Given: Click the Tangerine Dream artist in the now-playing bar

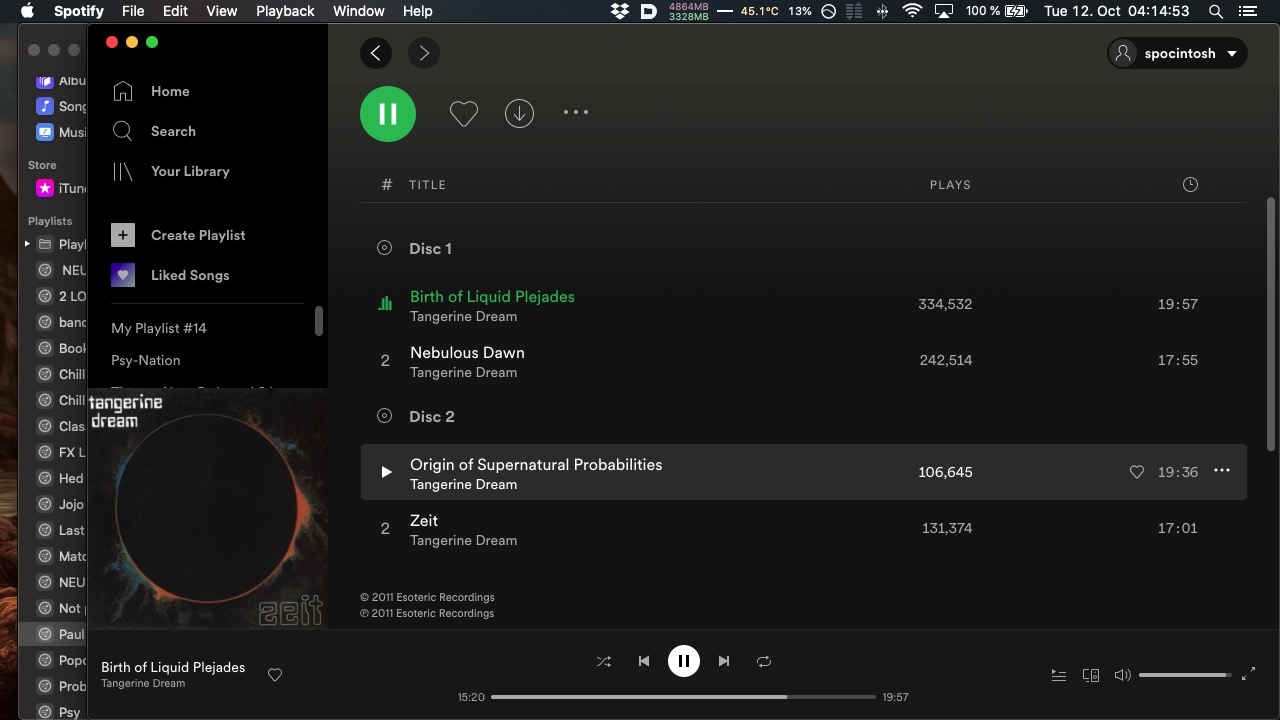Looking at the screenshot, I should pos(143,684).
